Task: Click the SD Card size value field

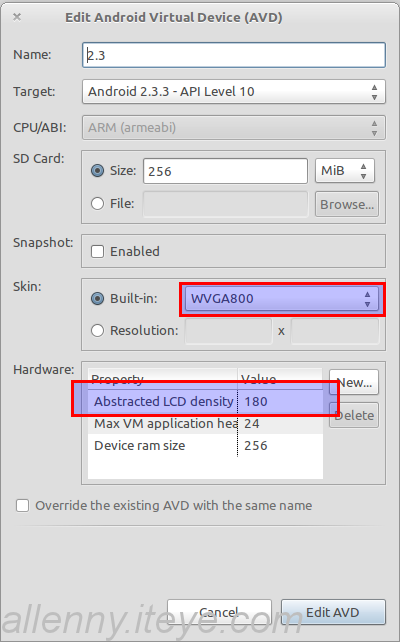Action: click(225, 171)
